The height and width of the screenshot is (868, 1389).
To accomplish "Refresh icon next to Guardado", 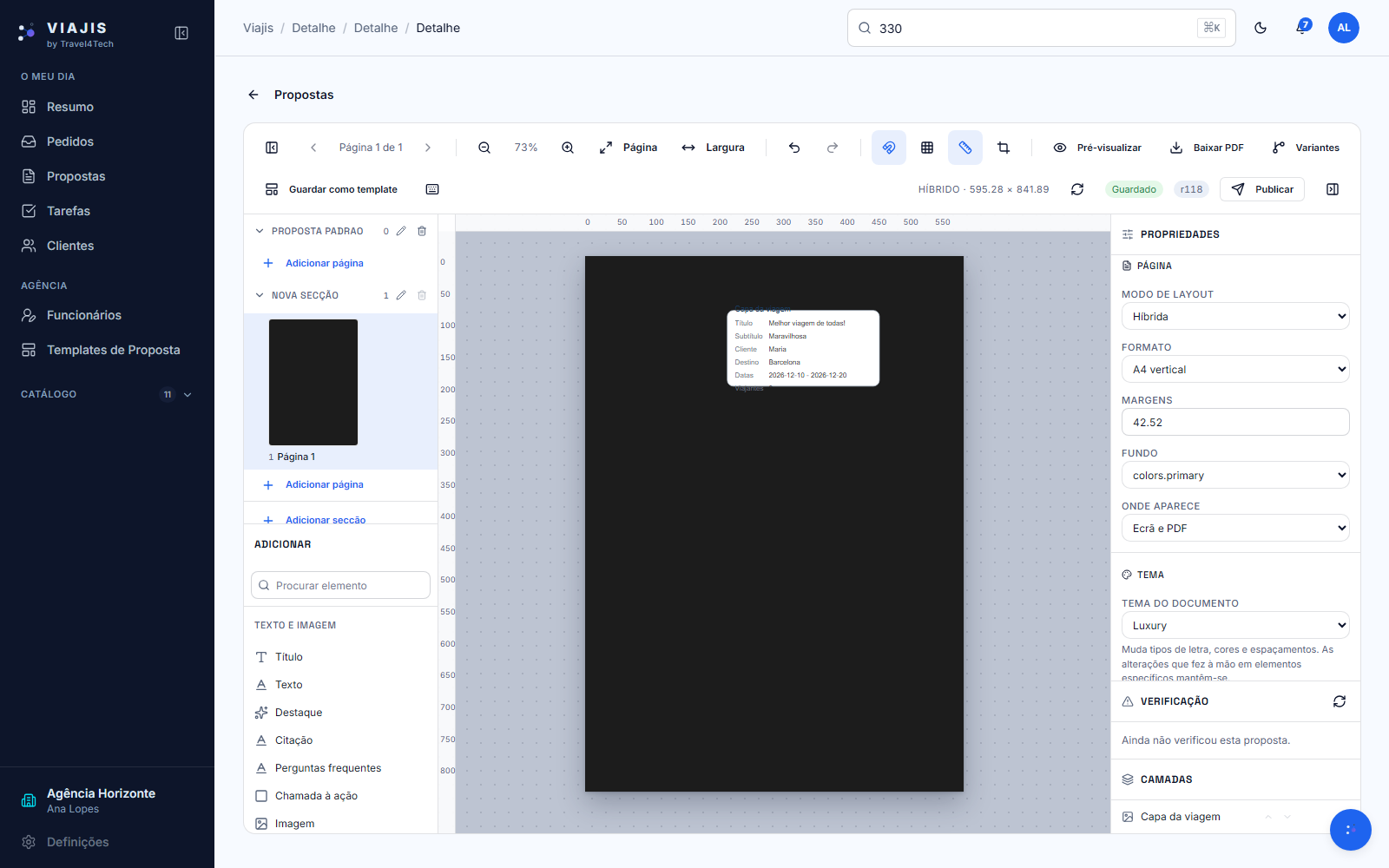I will tap(1077, 189).
